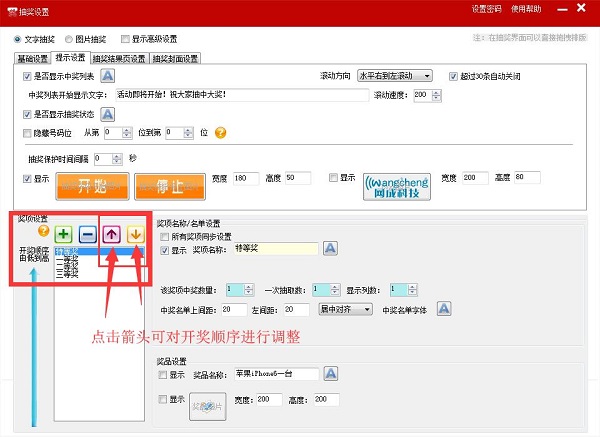Open font settings beside 是否显示抽奖状态
The image size is (600, 437).
108,115
